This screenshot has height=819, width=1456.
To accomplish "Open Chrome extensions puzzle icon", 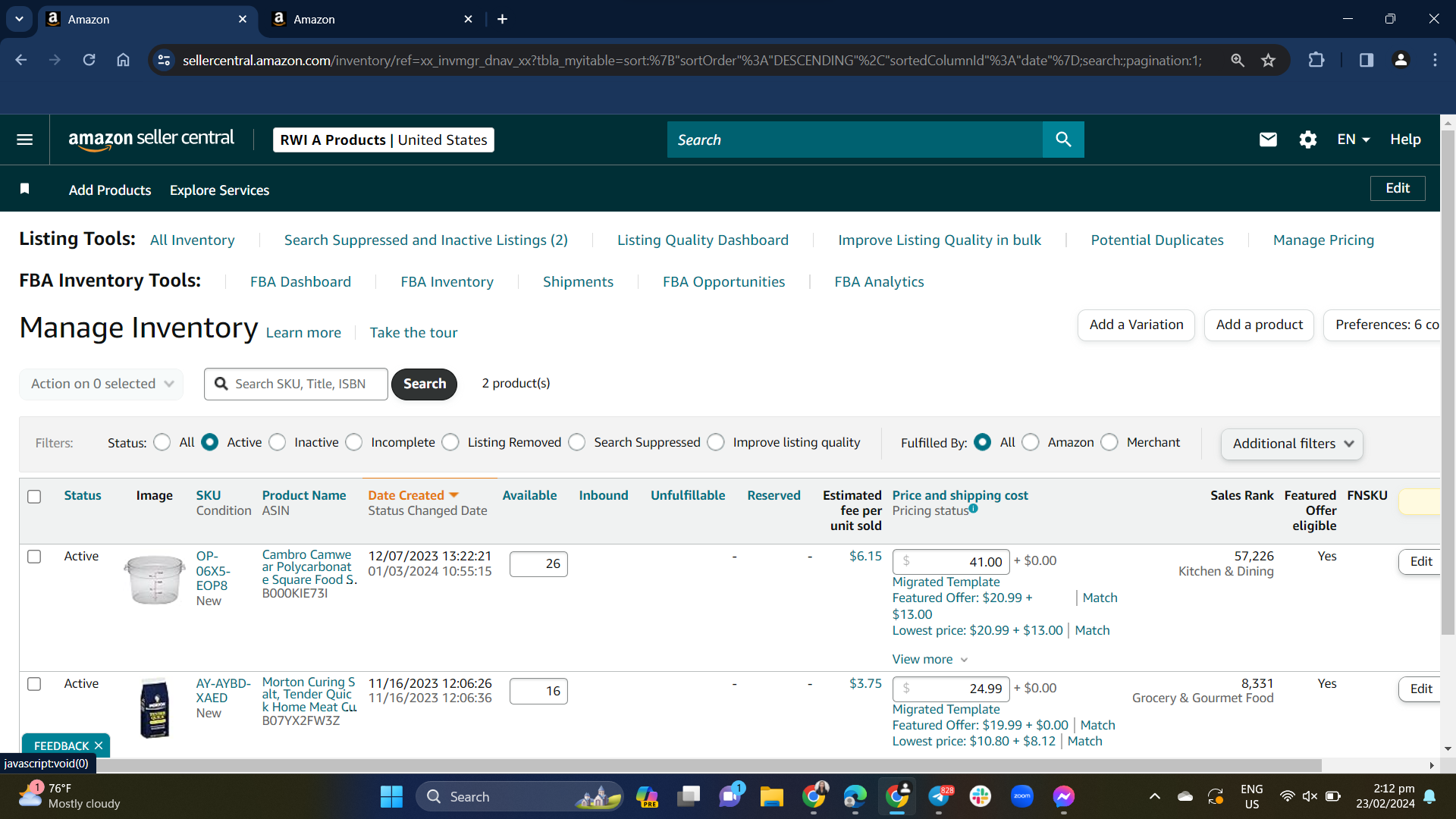I will [x=1316, y=60].
